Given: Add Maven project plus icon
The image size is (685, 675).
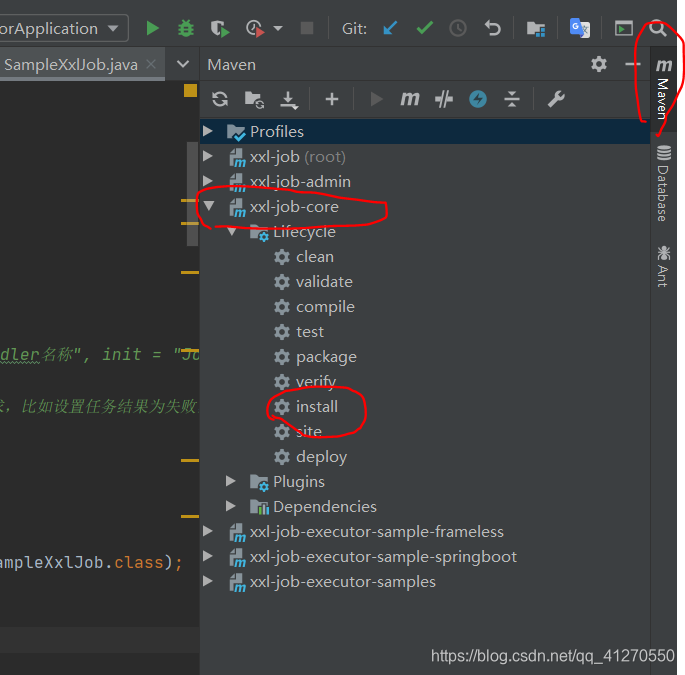Looking at the screenshot, I should point(332,99).
